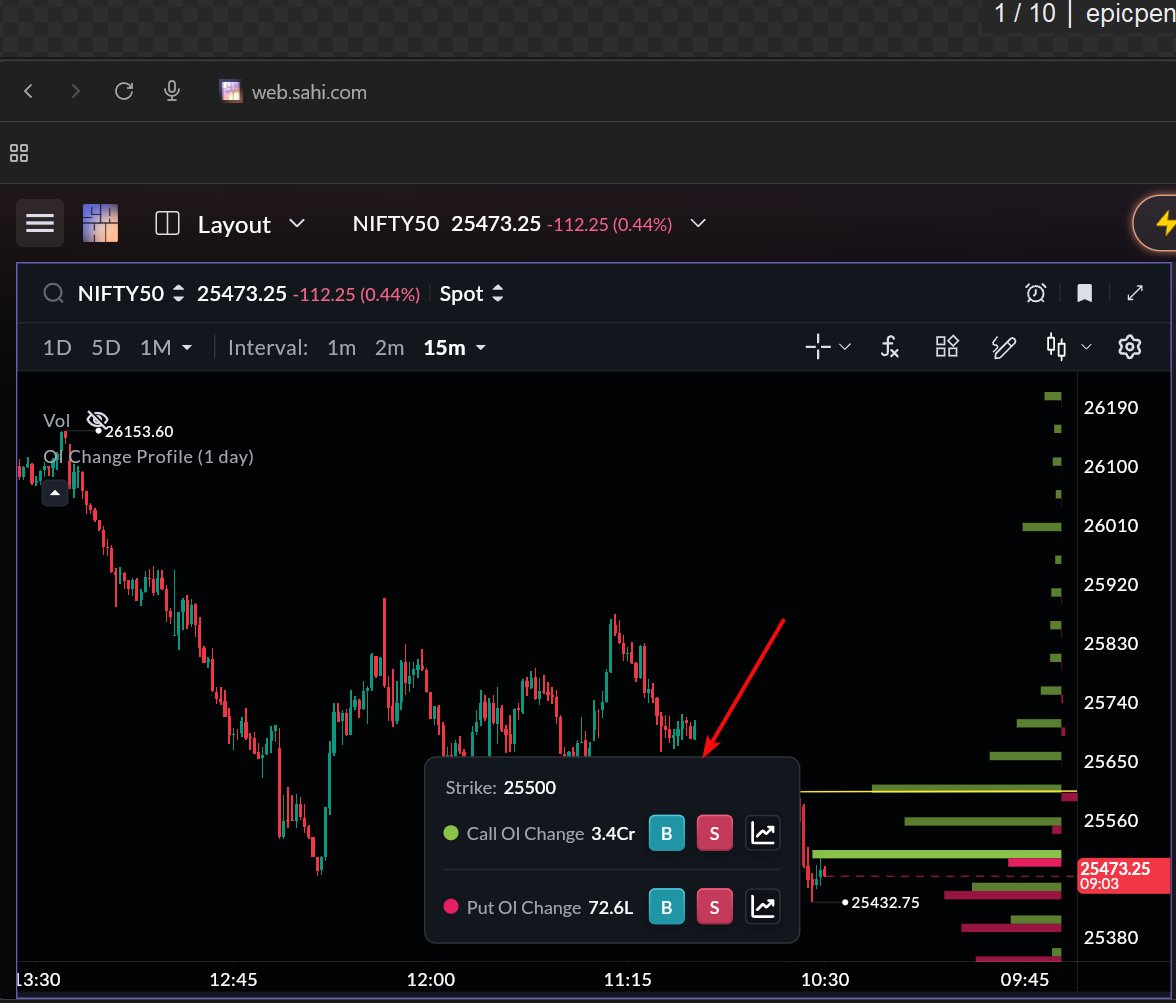Expand the NIFTY50 header chevron
This screenshot has height=1003, width=1176.
tap(698, 224)
